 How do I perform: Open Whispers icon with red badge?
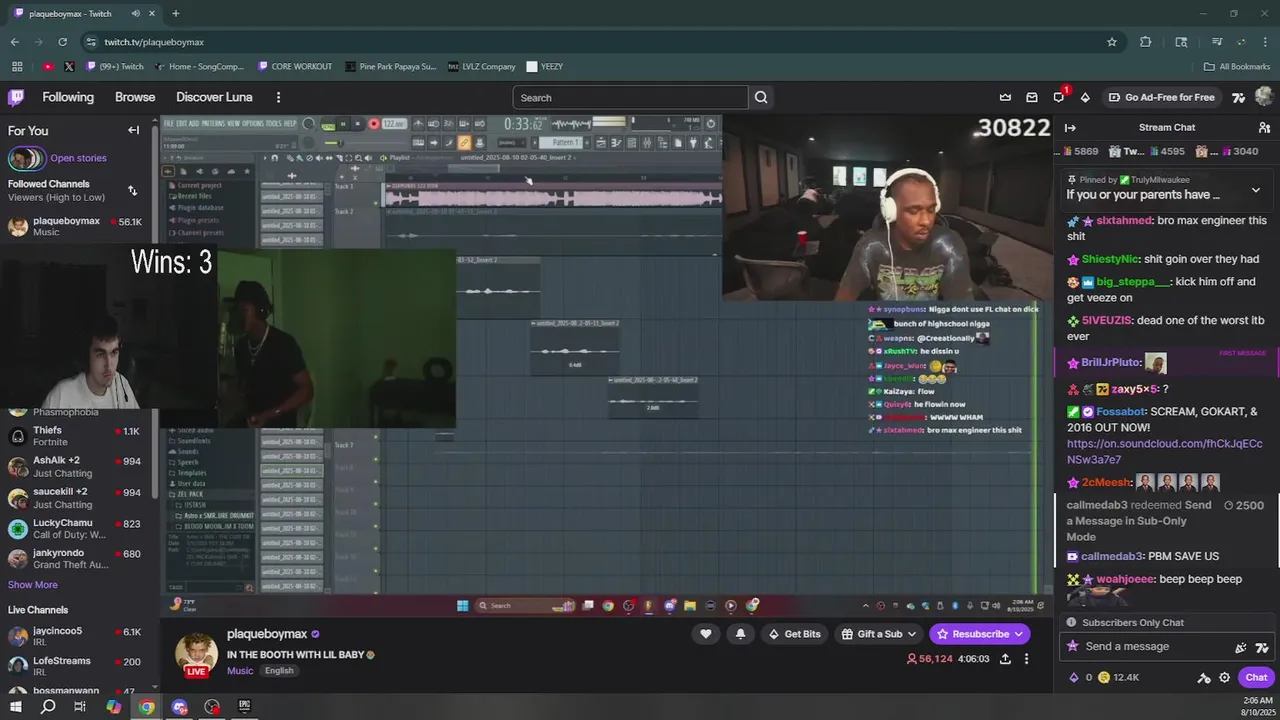(1059, 97)
